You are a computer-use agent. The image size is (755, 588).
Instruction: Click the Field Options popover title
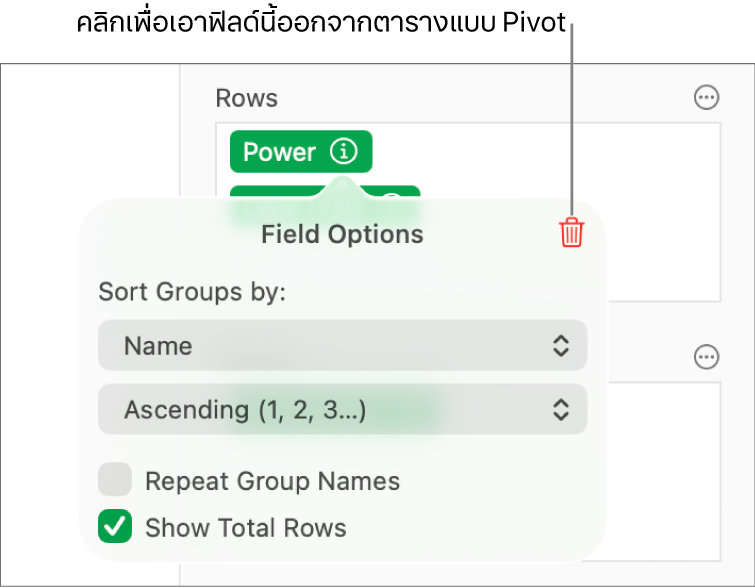click(x=342, y=234)
